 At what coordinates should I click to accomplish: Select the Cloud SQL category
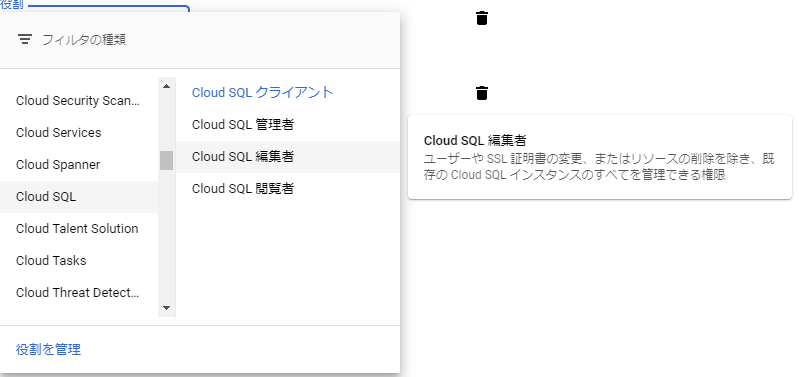(x=79, y=197)
